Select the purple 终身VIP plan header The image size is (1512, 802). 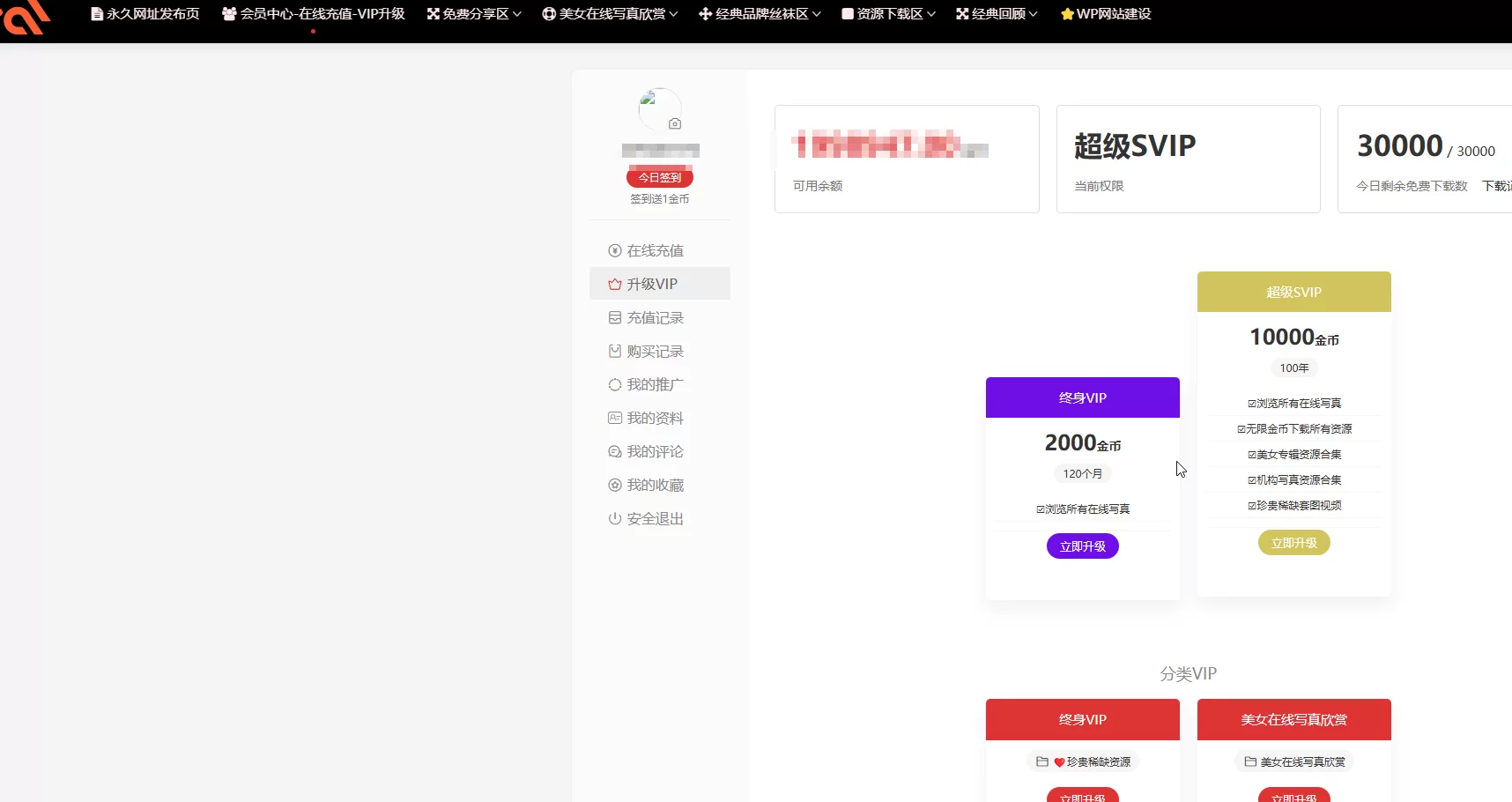1083,397
